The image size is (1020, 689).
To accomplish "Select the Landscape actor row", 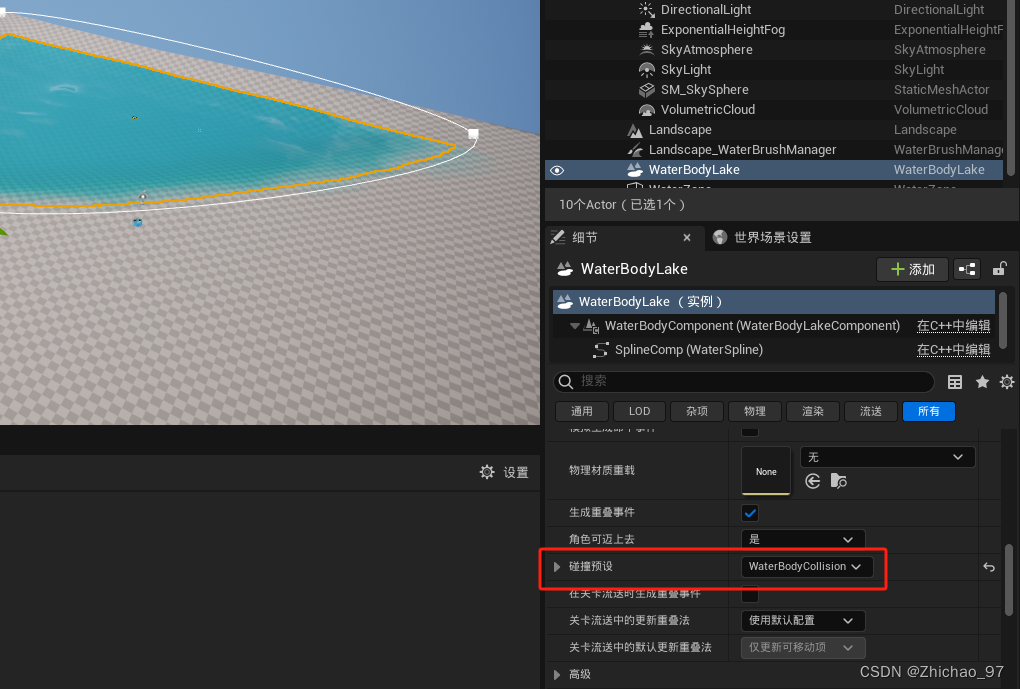I will [x=774, y=130].
